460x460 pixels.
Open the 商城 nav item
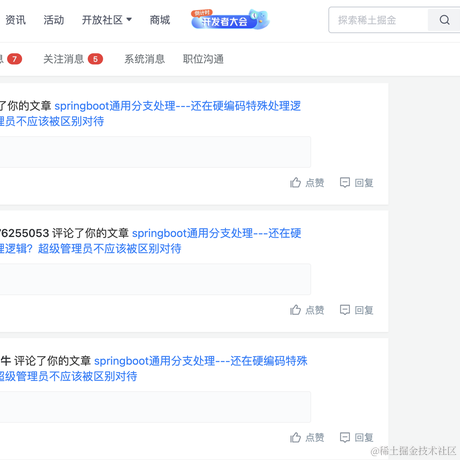click(160, 20)
